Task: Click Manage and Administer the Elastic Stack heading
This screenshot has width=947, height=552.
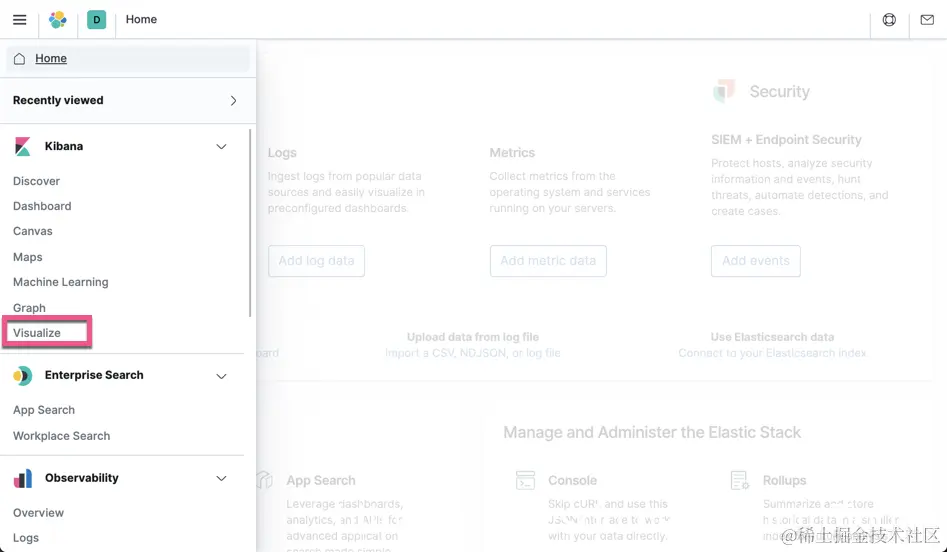Action: (x=652, y=432)
